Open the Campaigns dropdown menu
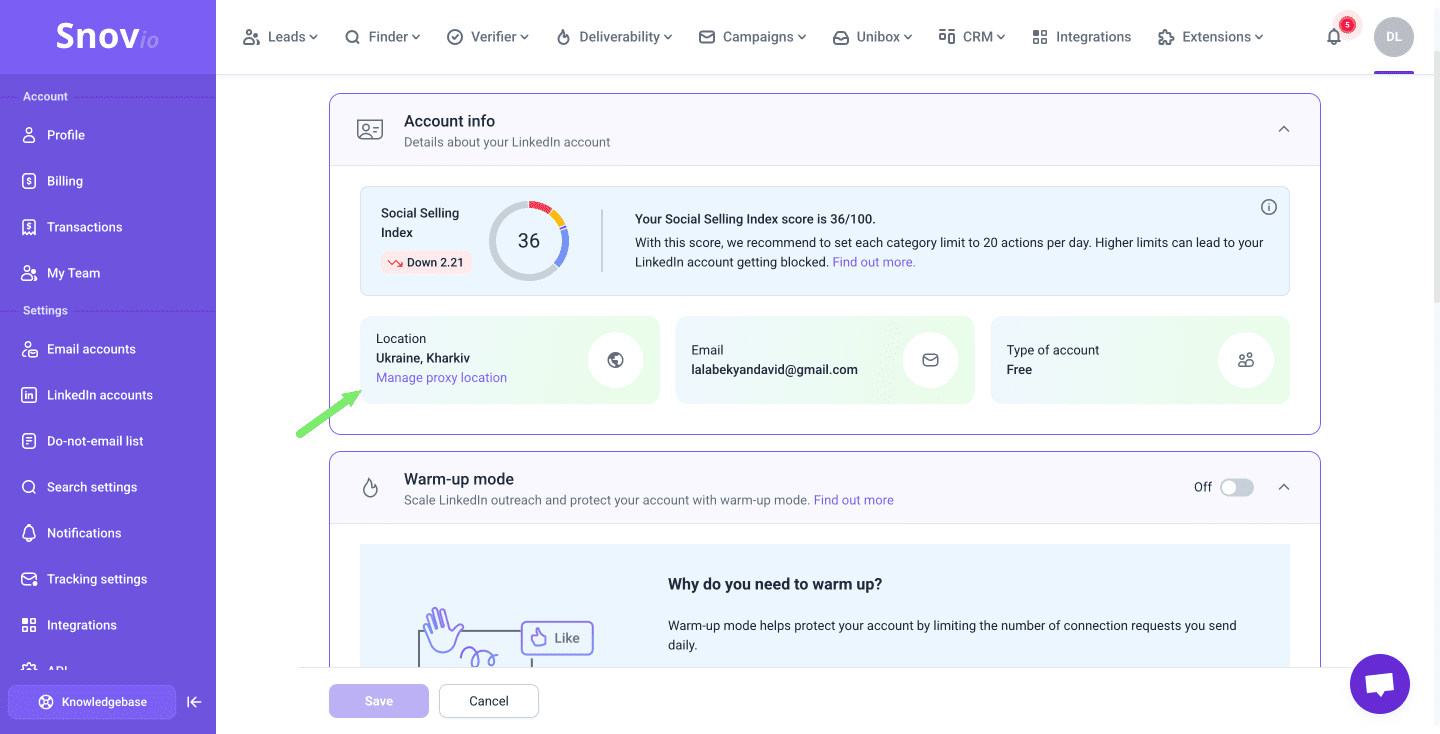This screenshot has width=1440, height=734. (x=752, y=37)
